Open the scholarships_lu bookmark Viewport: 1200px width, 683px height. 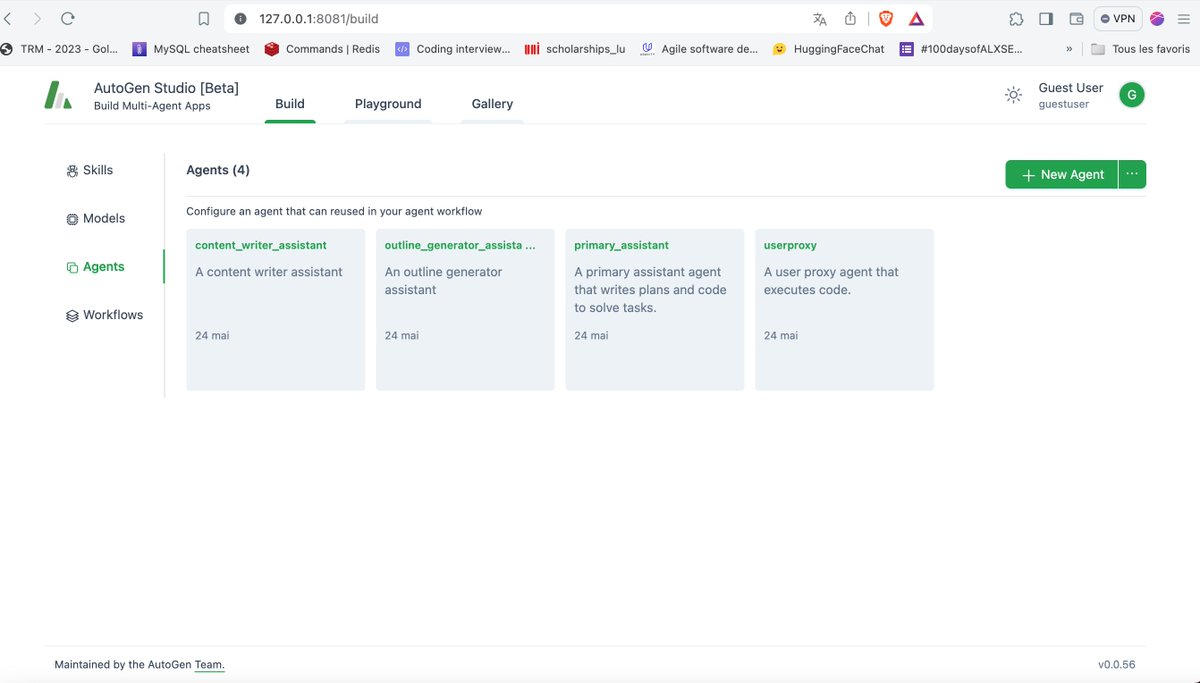click(575, 48)
